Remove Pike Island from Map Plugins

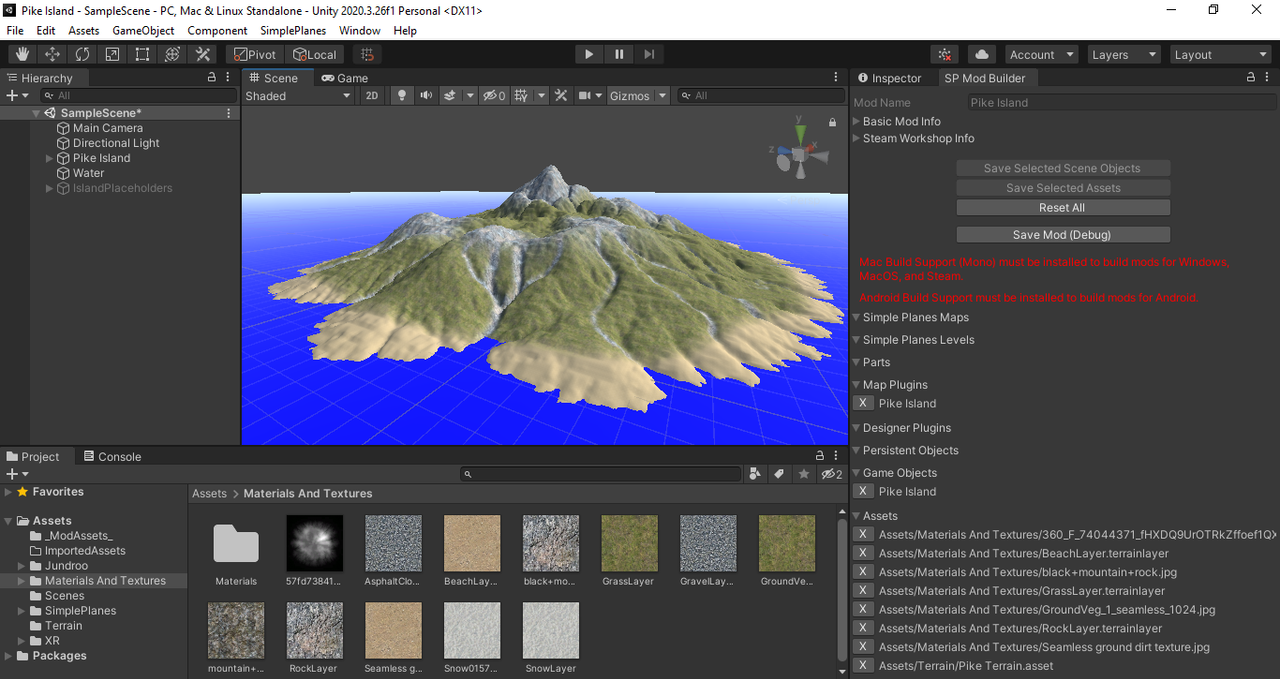[x=863, y=403]
